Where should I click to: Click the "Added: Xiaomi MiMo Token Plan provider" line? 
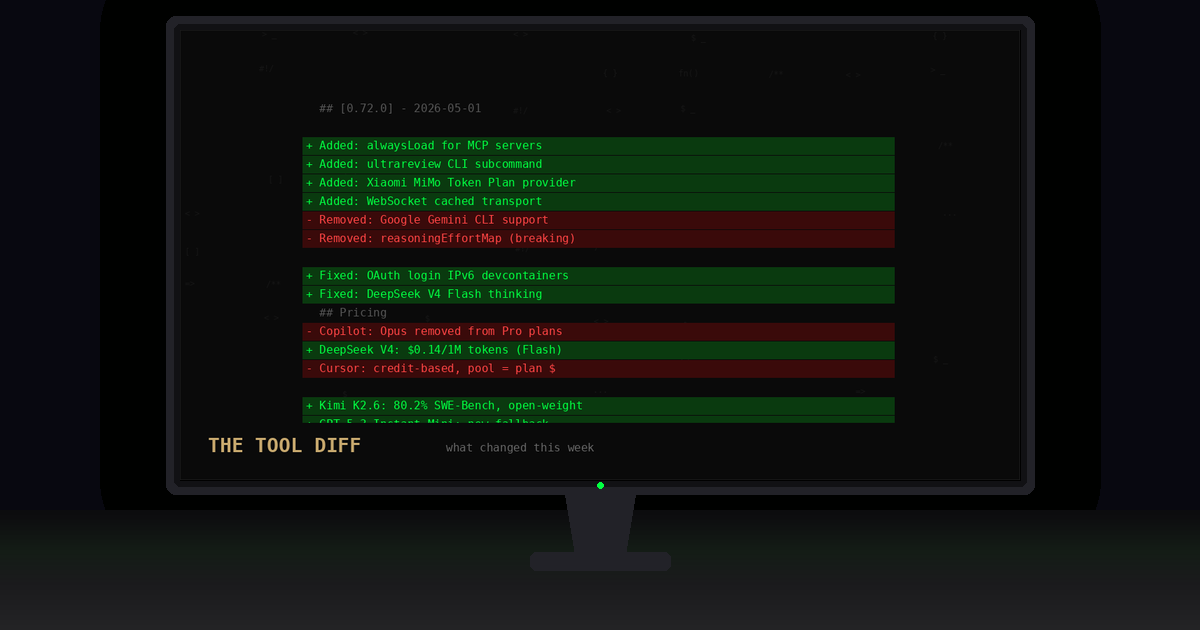598,183
